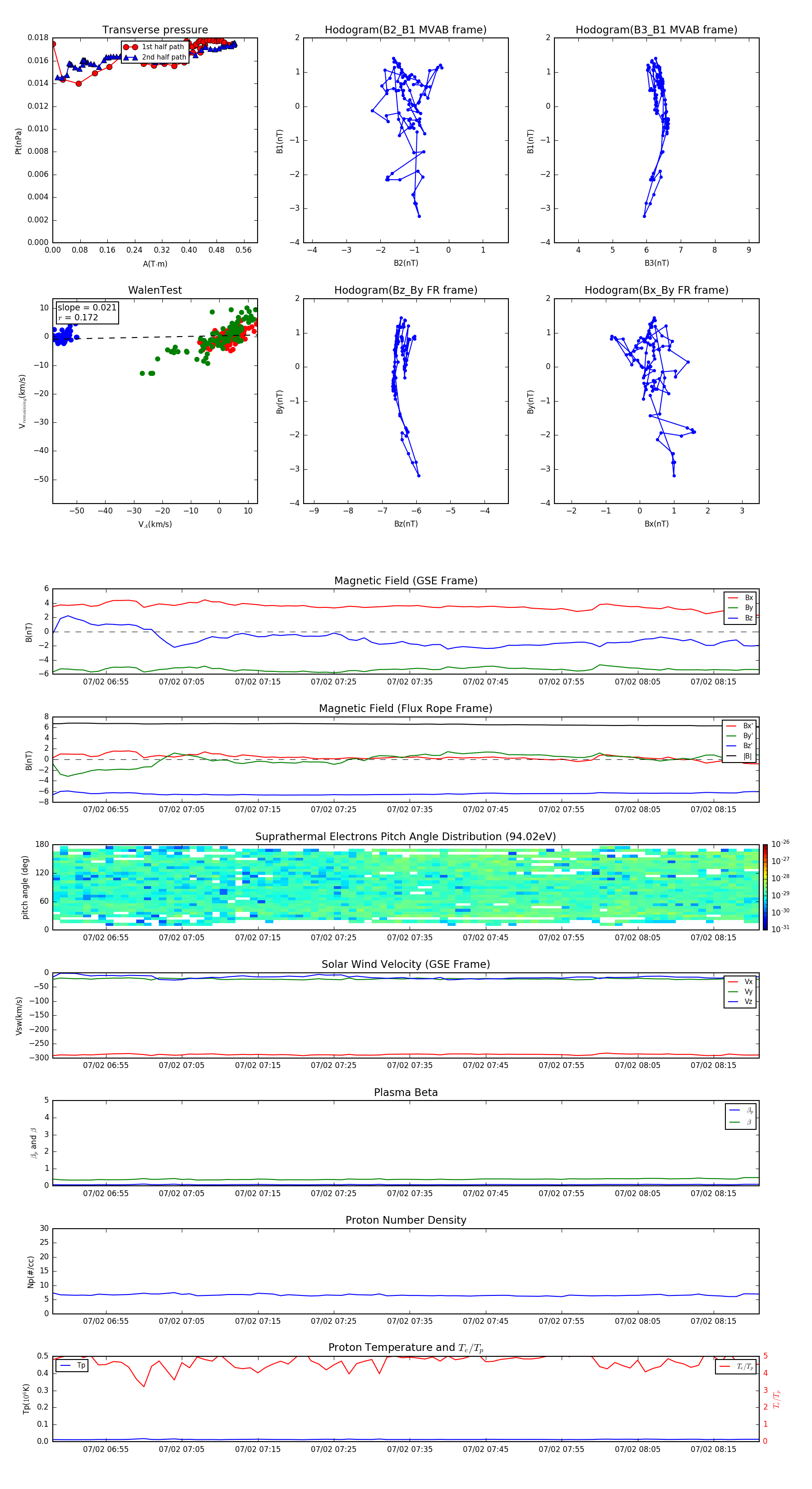Click '07/02 06:55' tick under temperature plot

coord(106,1450)
